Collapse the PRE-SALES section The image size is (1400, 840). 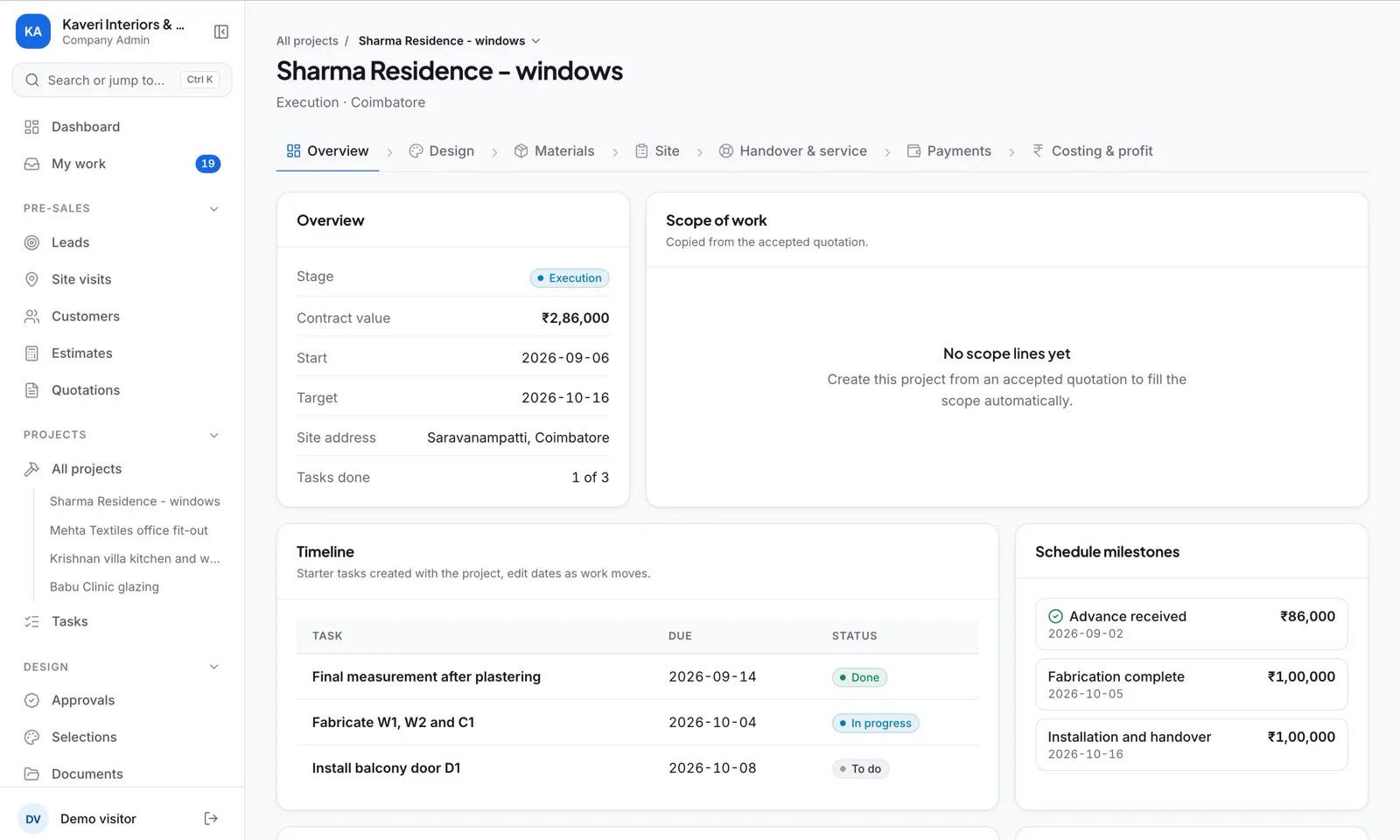click(214, 208)
